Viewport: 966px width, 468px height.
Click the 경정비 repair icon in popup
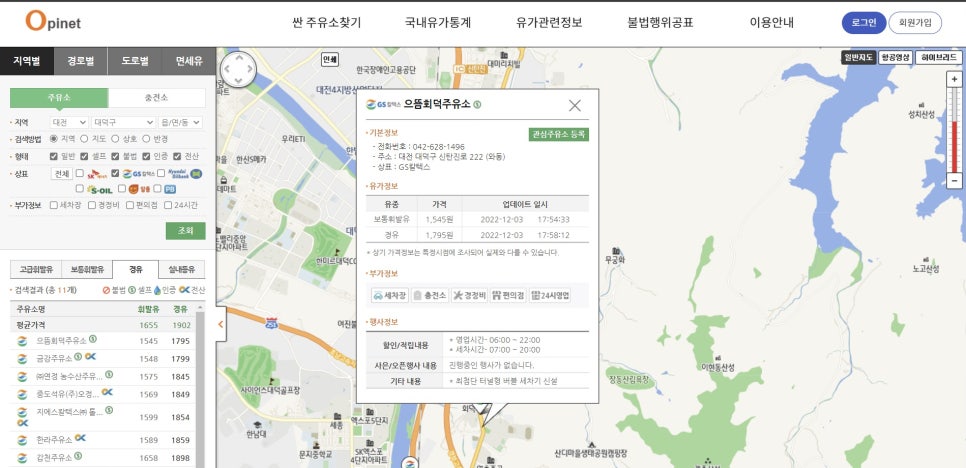[469, 296]
